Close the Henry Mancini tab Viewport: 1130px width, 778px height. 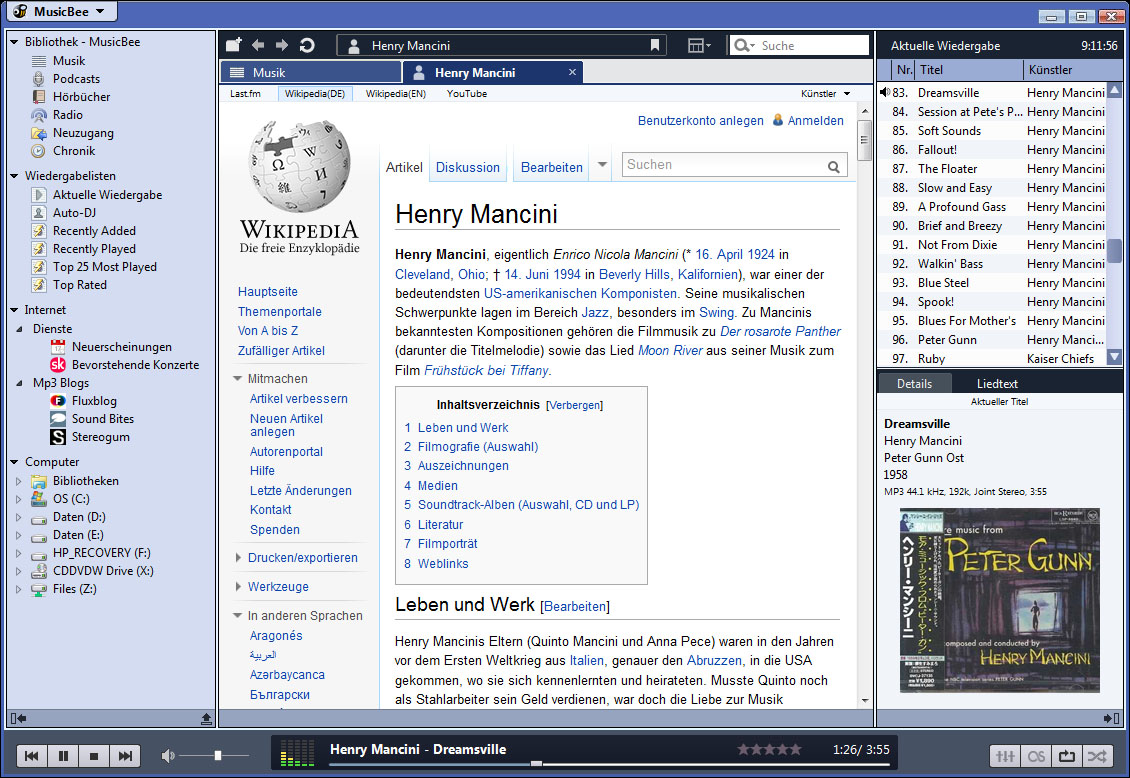click(572, 72)
